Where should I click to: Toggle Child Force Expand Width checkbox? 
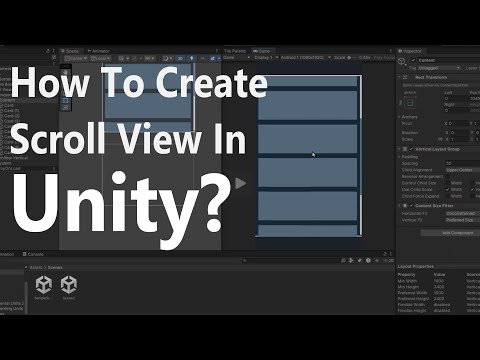pyautogui.click(x=448, y=196)
